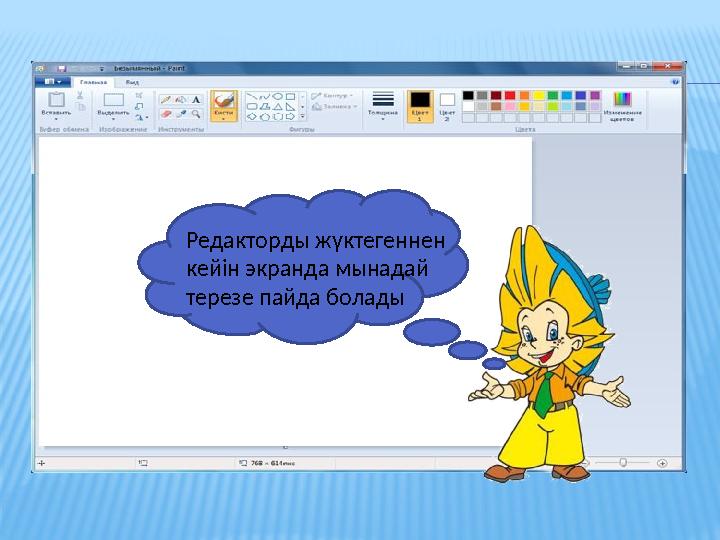Switch to the Home (Главная) tab
This screenshot has height=540, width=720.
(x=94, y=82)
